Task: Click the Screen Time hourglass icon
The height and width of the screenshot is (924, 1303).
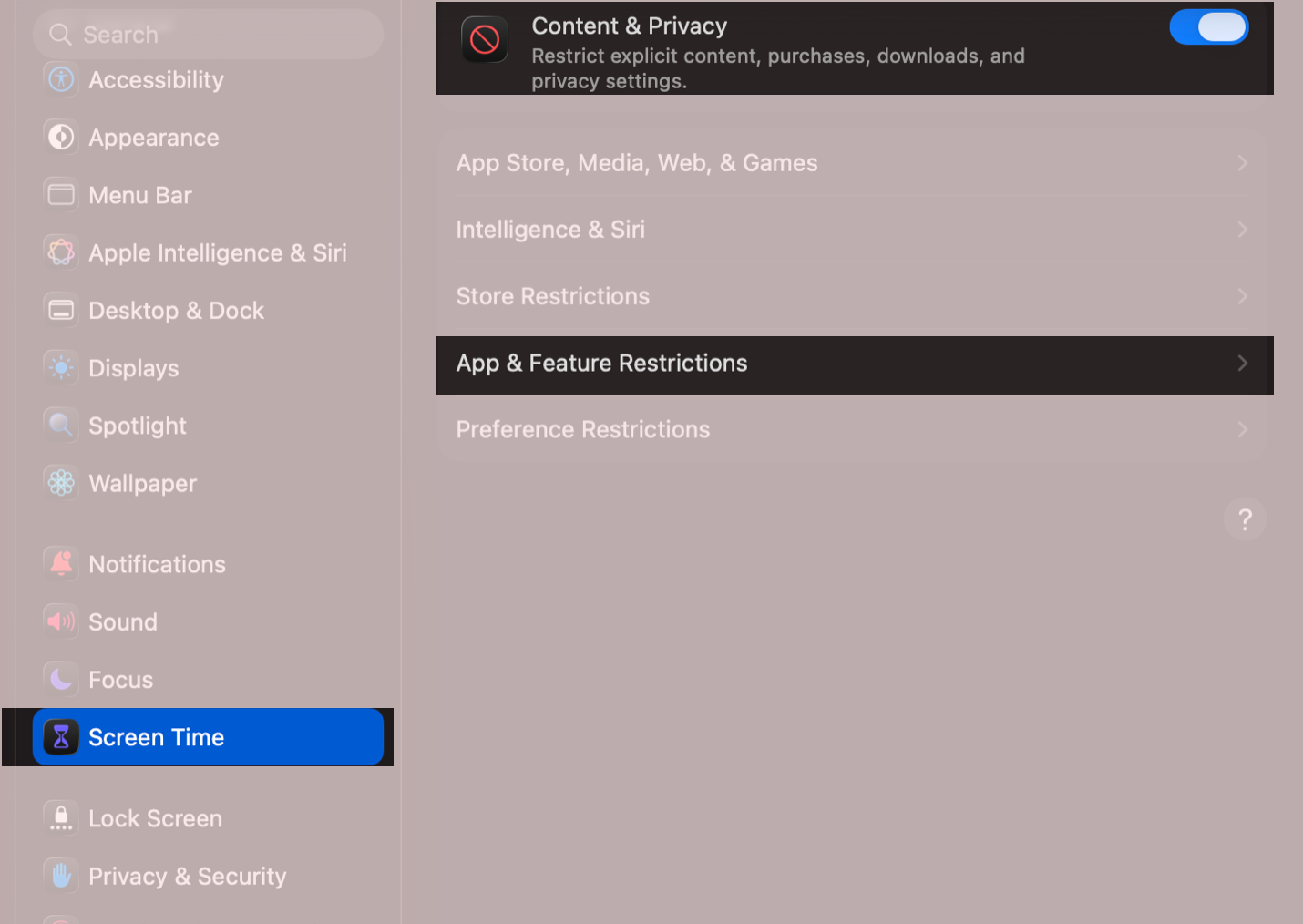Action: click(x=60, y=737)
